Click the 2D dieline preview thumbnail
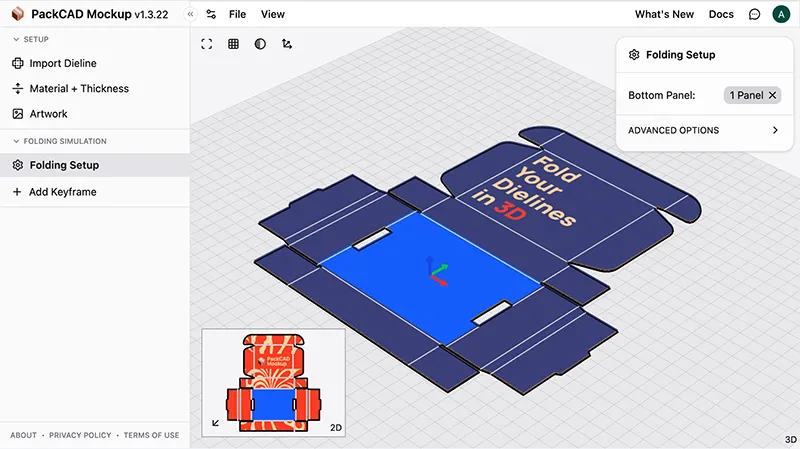This screenshot has width=800, height=449. click(273, 383)
